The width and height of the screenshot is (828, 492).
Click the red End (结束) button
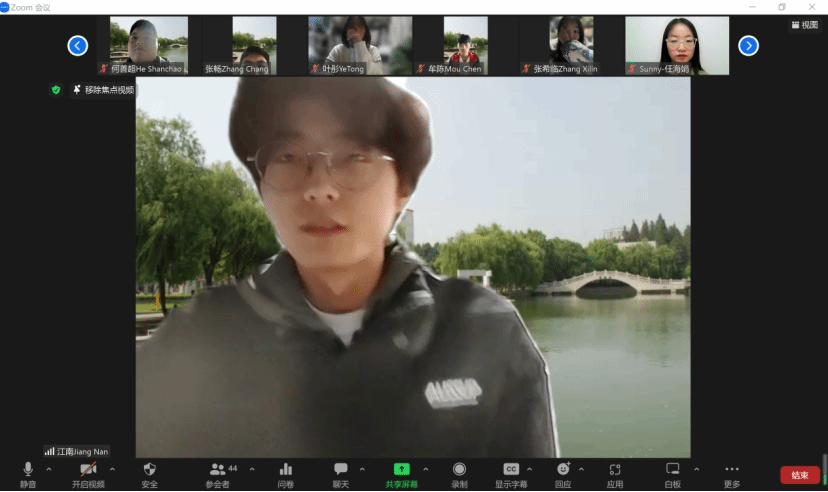pos(799,475)
